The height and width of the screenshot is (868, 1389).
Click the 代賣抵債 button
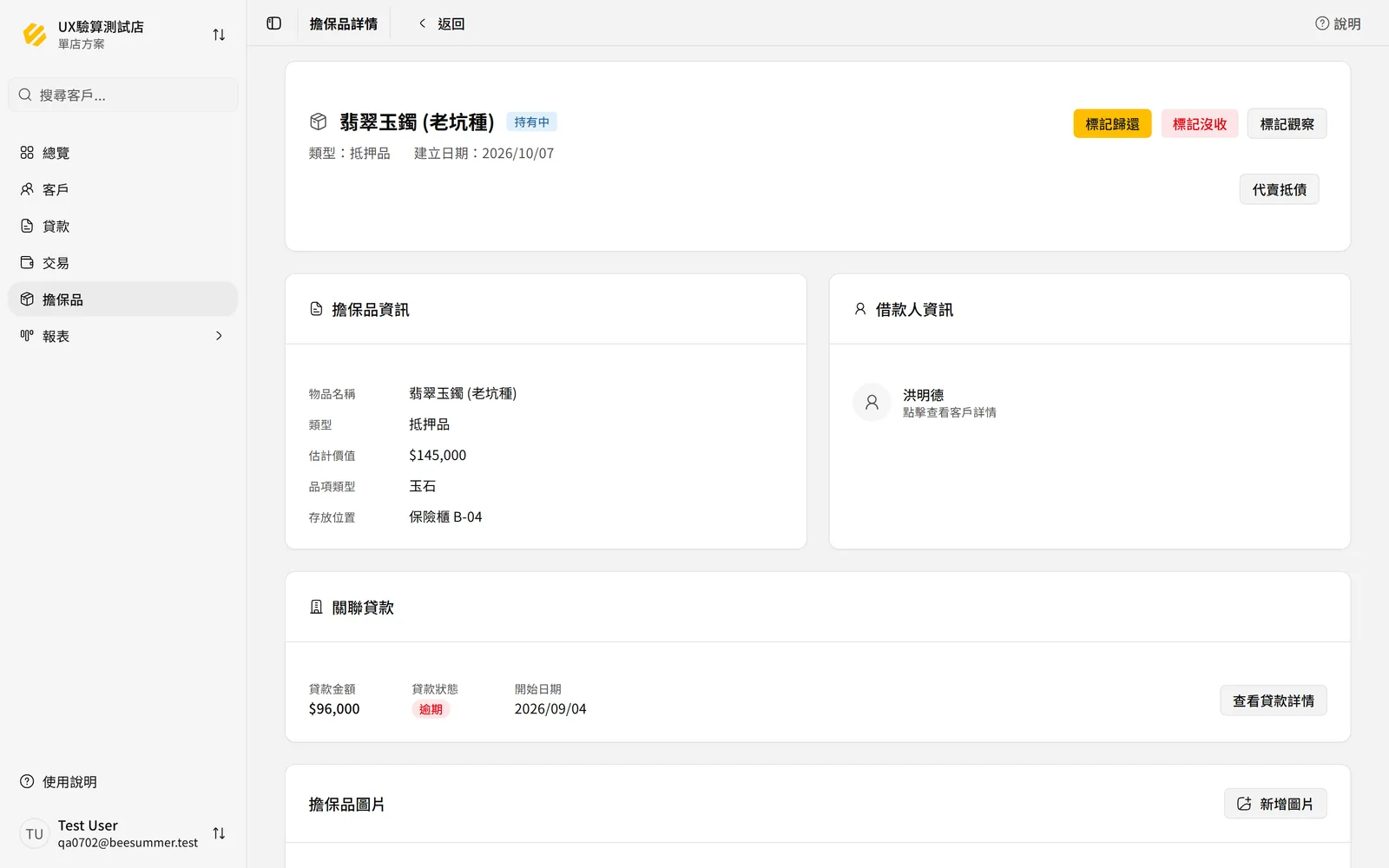click(1279, 189)
